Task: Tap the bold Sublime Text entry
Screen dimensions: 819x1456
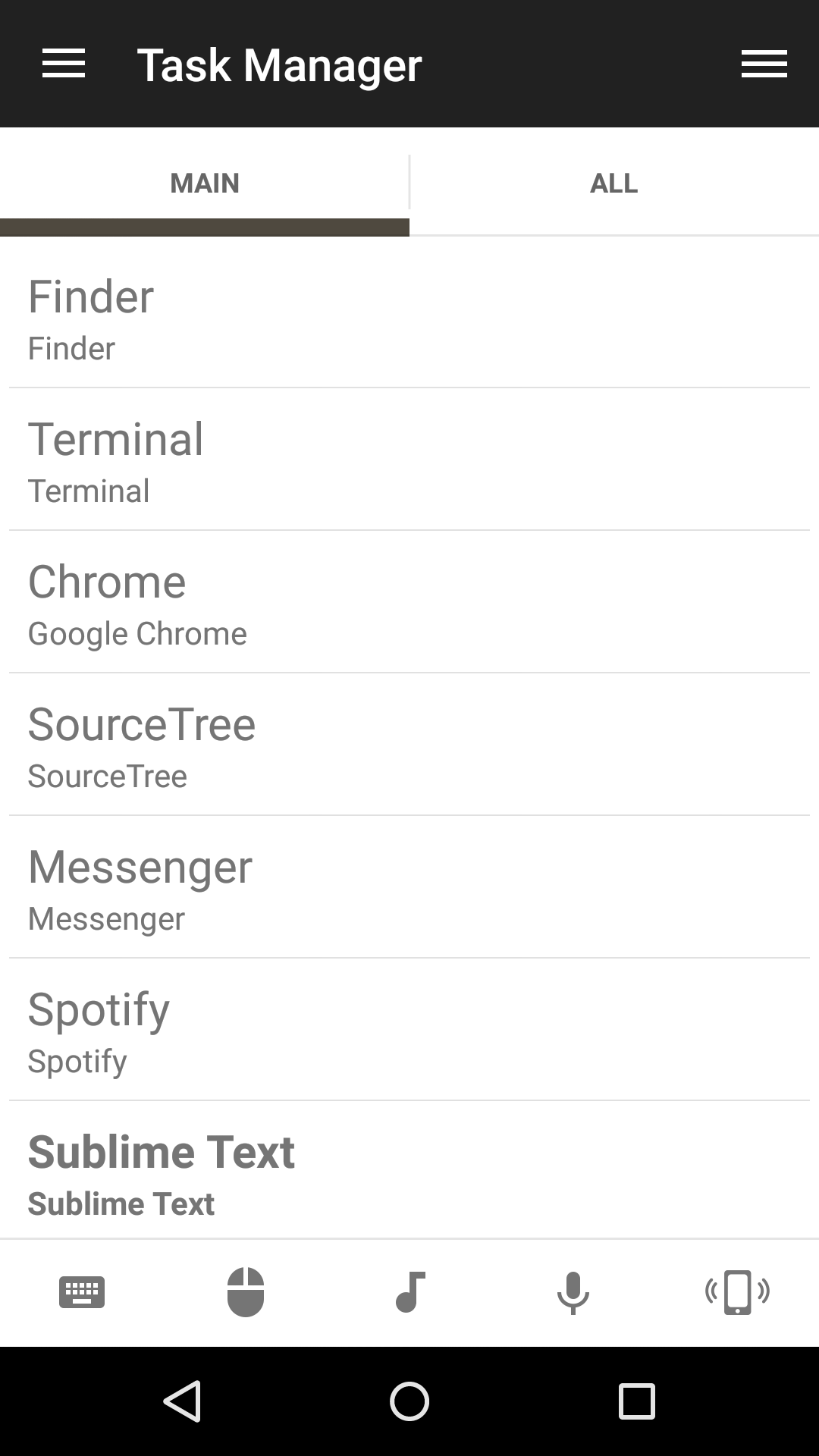Action: point(409,1172)
